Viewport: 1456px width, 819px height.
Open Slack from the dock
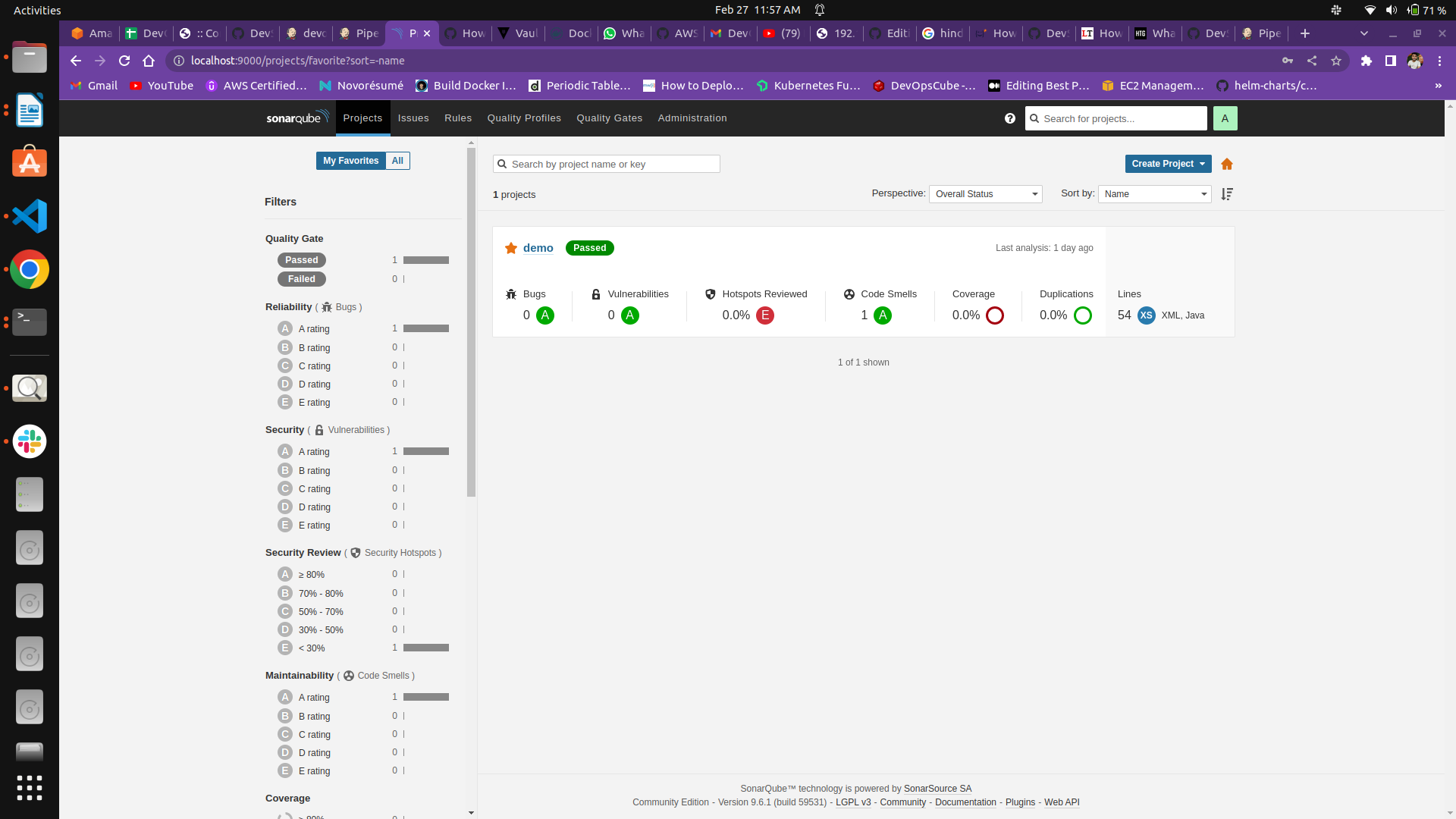[30, 441]
